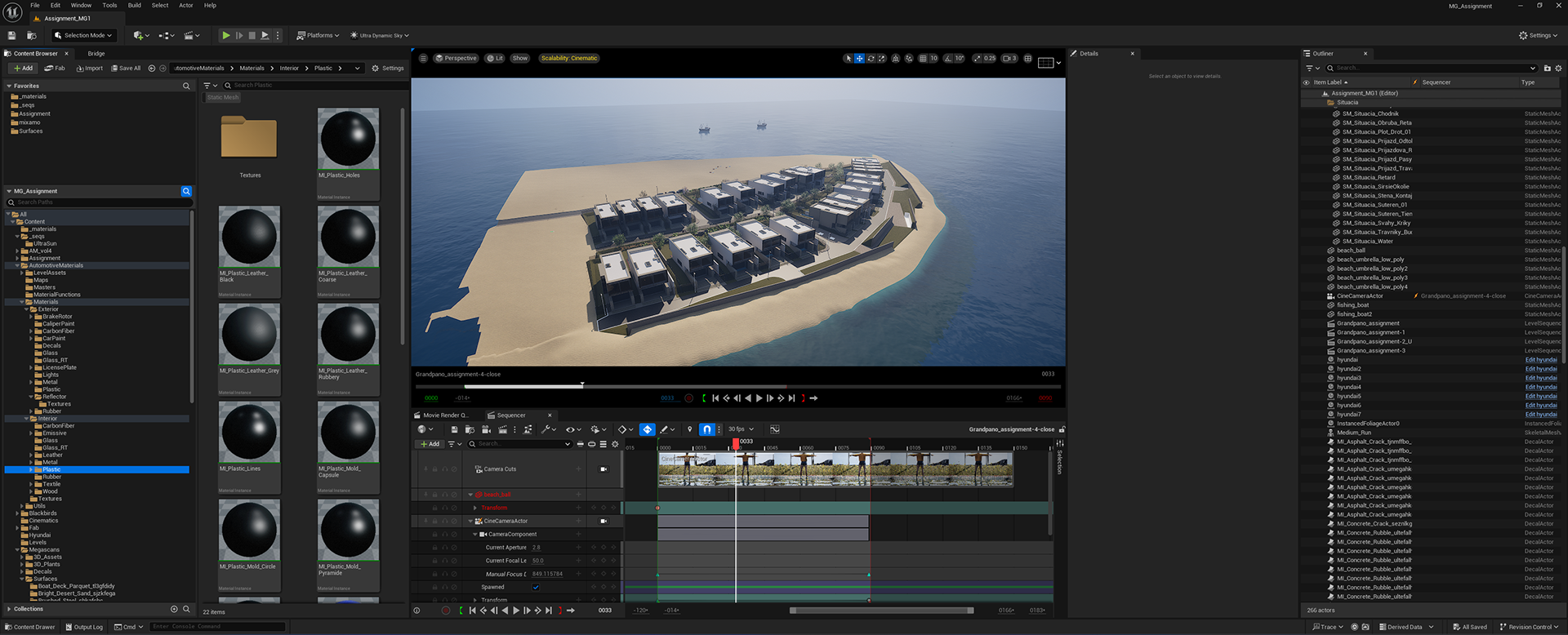Open the Sequencer curve editor
Screen dimensions: 1568x635
pyautogui.click(x=774, y=429)
